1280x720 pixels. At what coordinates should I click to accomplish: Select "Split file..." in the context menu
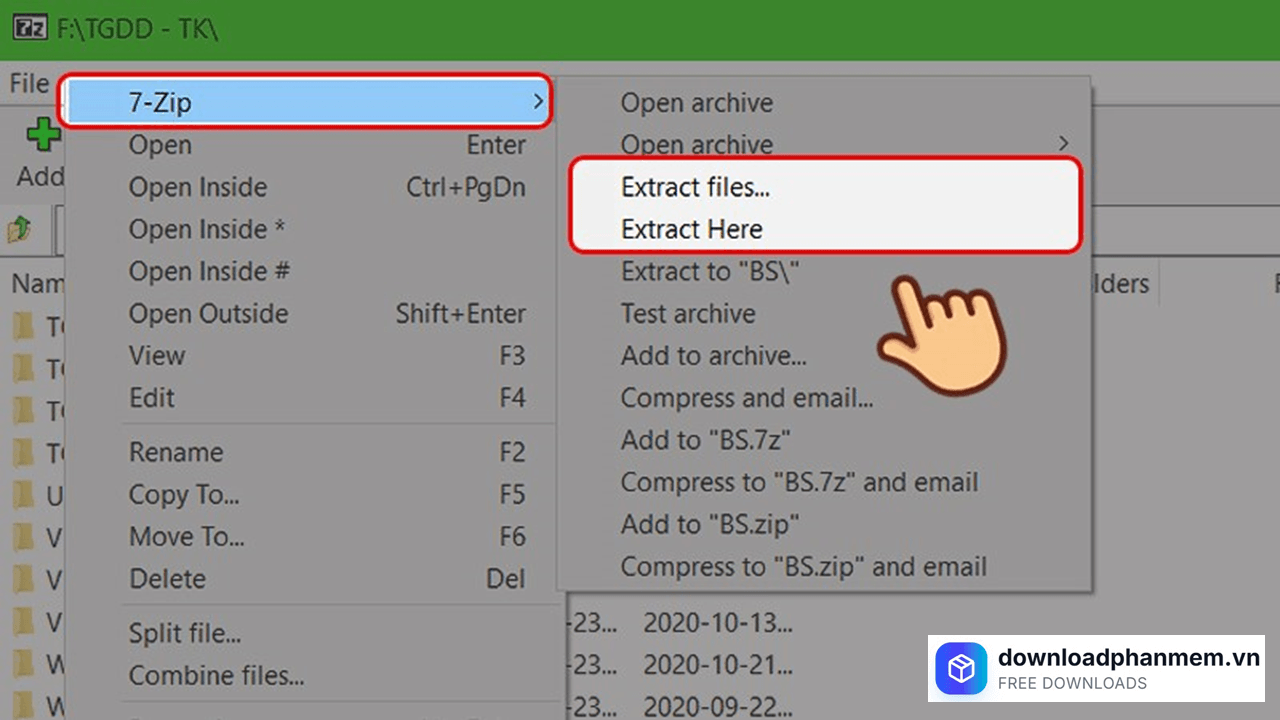click(184, 632)
